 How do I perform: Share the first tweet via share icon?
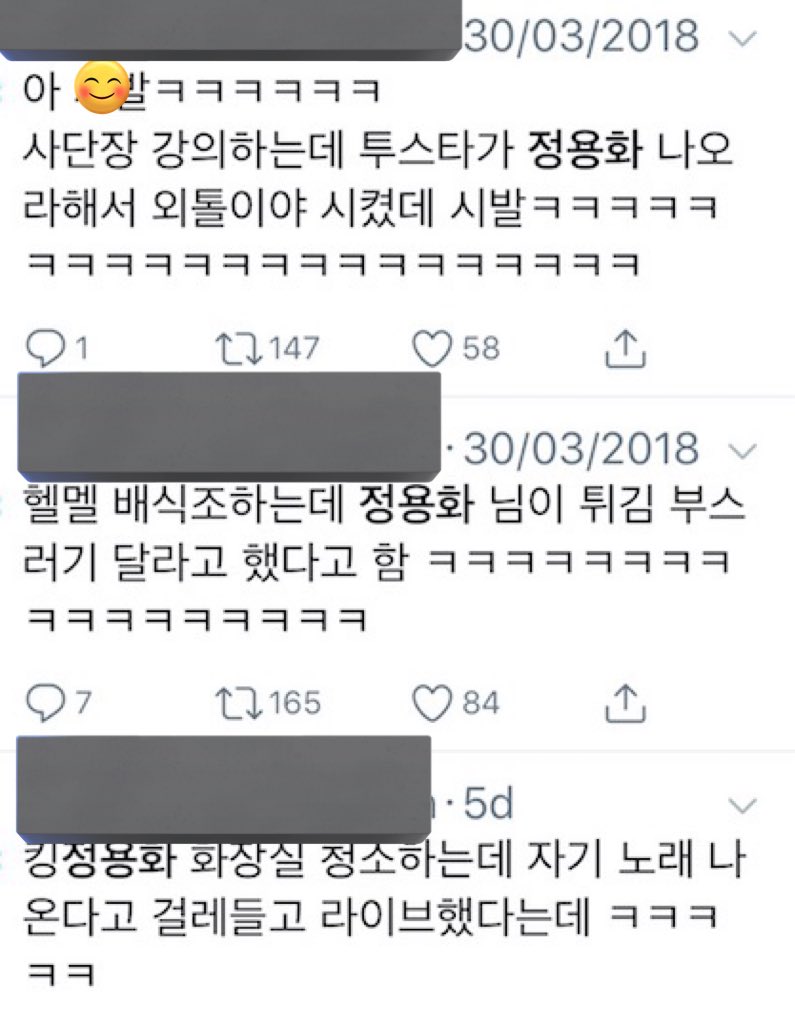625,349
